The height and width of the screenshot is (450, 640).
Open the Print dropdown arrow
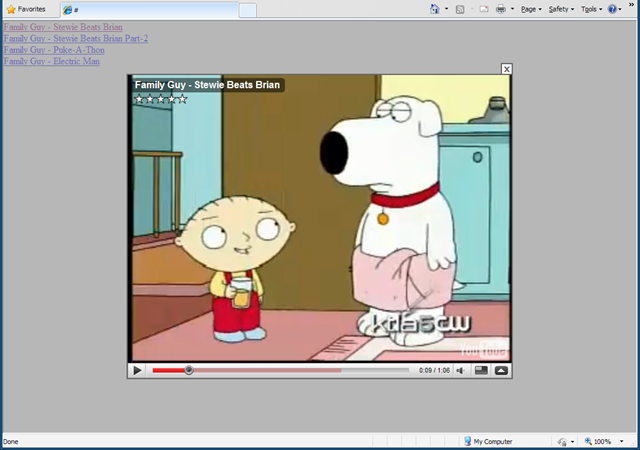coord(512,9)
